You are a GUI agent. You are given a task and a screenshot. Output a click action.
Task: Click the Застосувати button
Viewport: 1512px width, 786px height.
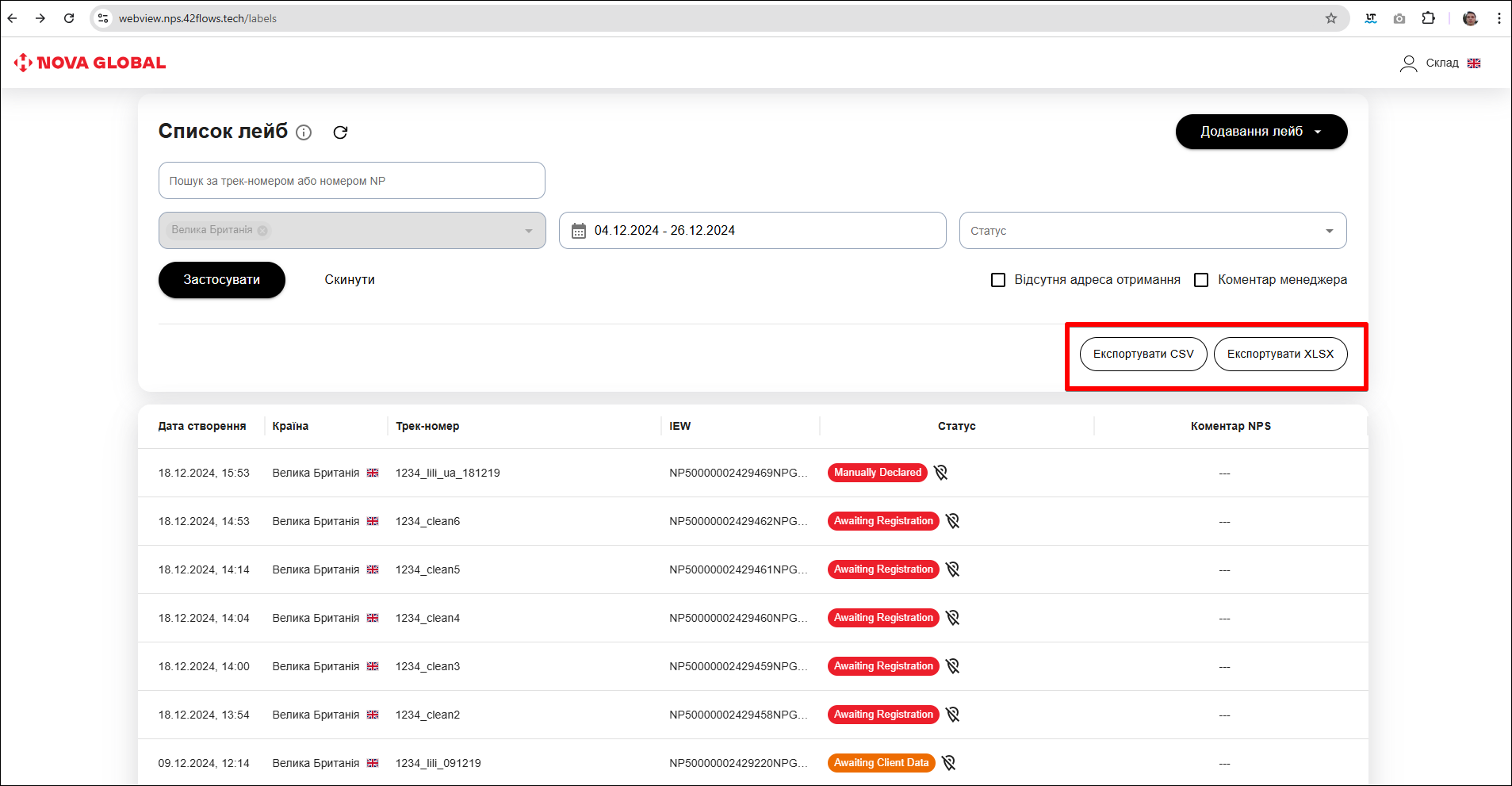[222, 280]
